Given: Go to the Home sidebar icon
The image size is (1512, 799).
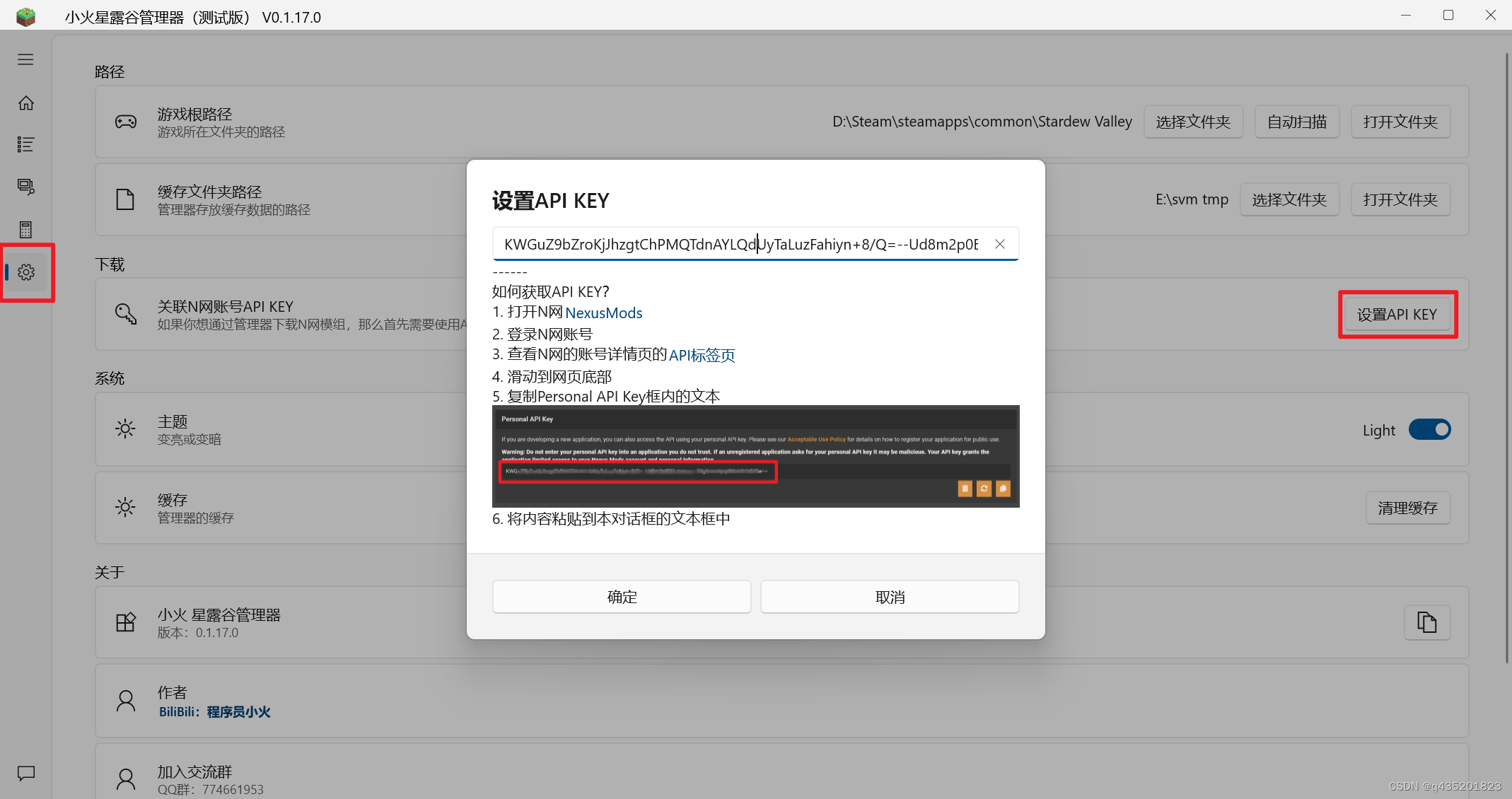Looking at the screenshot, I should click(25, 103).
